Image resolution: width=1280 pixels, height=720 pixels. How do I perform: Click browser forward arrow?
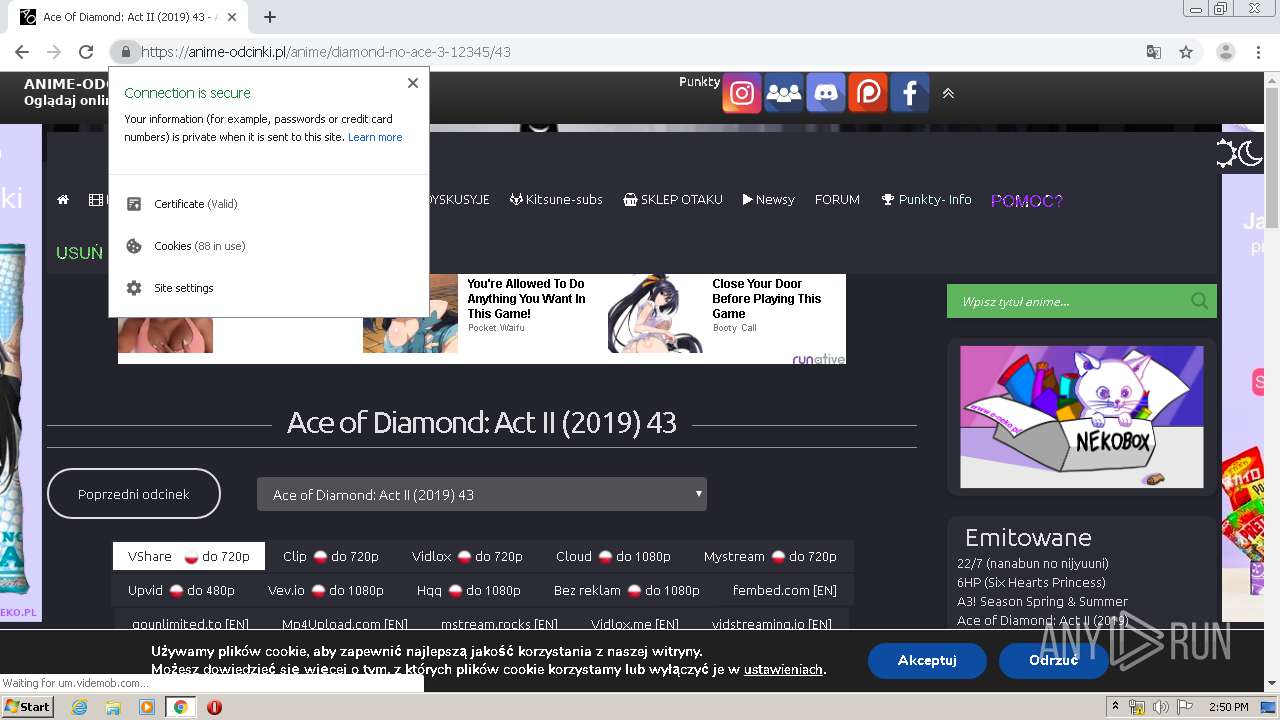54,52
